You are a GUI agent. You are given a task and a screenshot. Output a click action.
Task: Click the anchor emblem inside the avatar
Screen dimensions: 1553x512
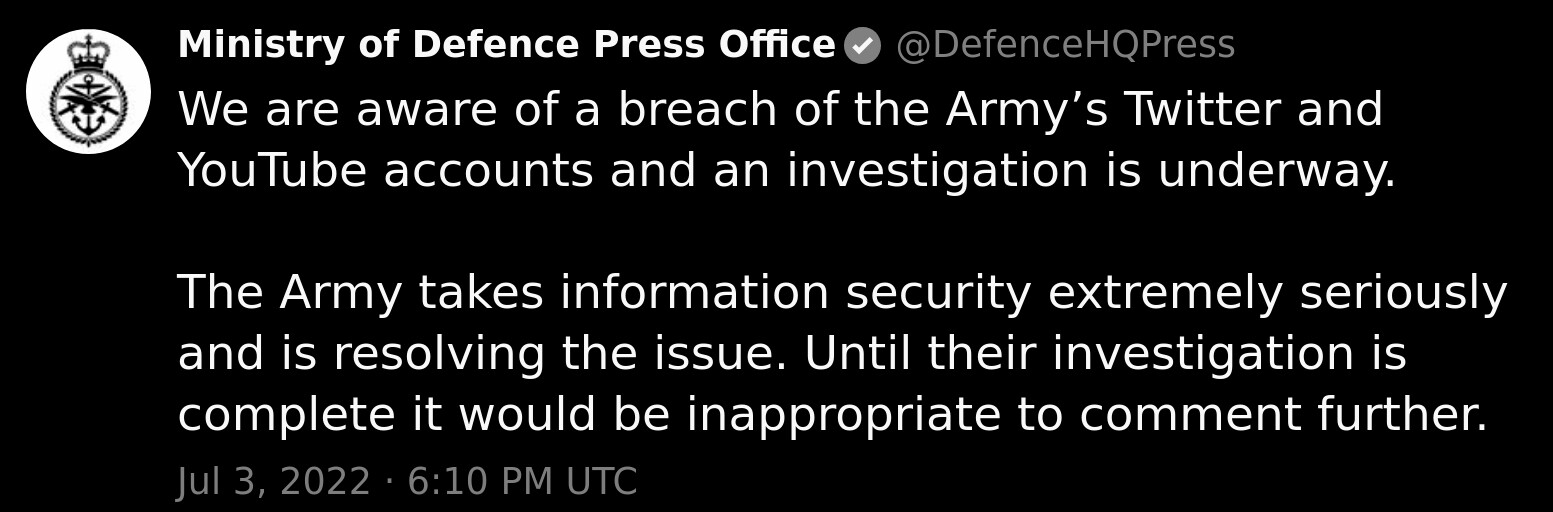click(x=88, y=108)
